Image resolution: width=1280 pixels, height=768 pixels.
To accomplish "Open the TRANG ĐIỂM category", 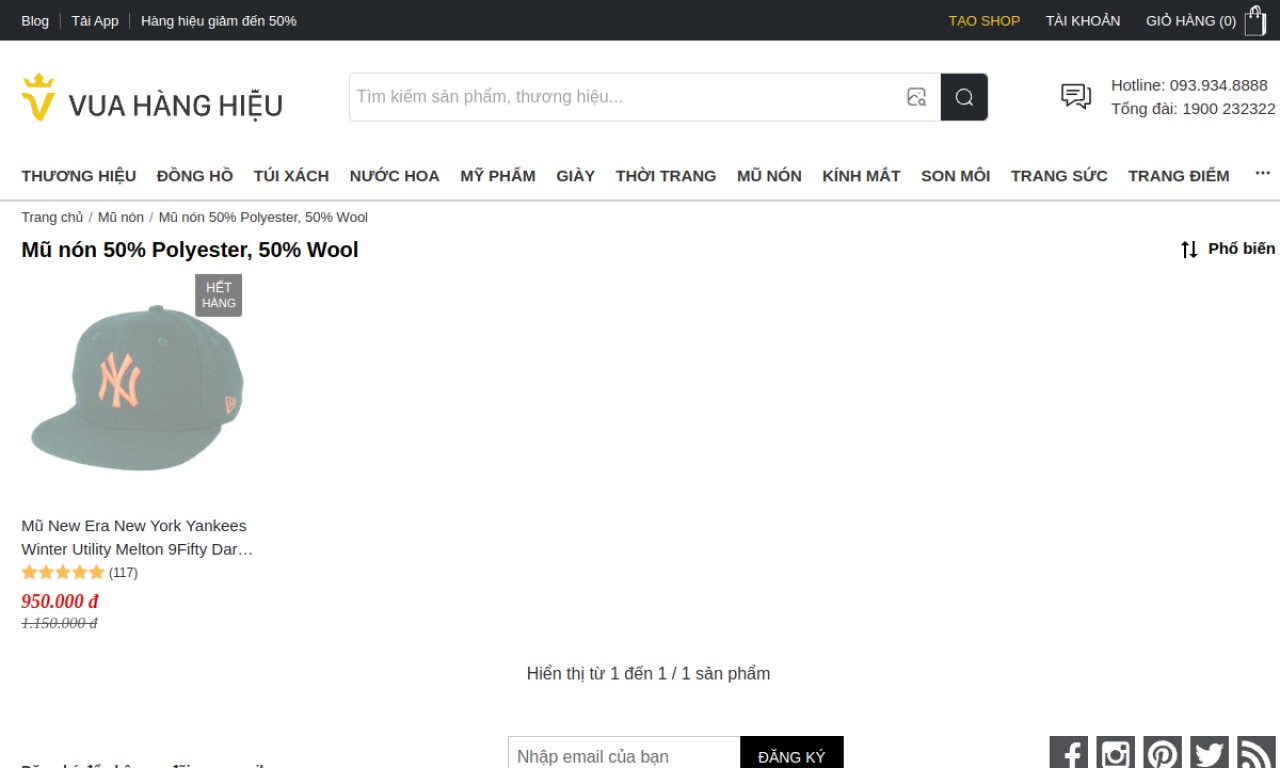I will pos(1179,176).
